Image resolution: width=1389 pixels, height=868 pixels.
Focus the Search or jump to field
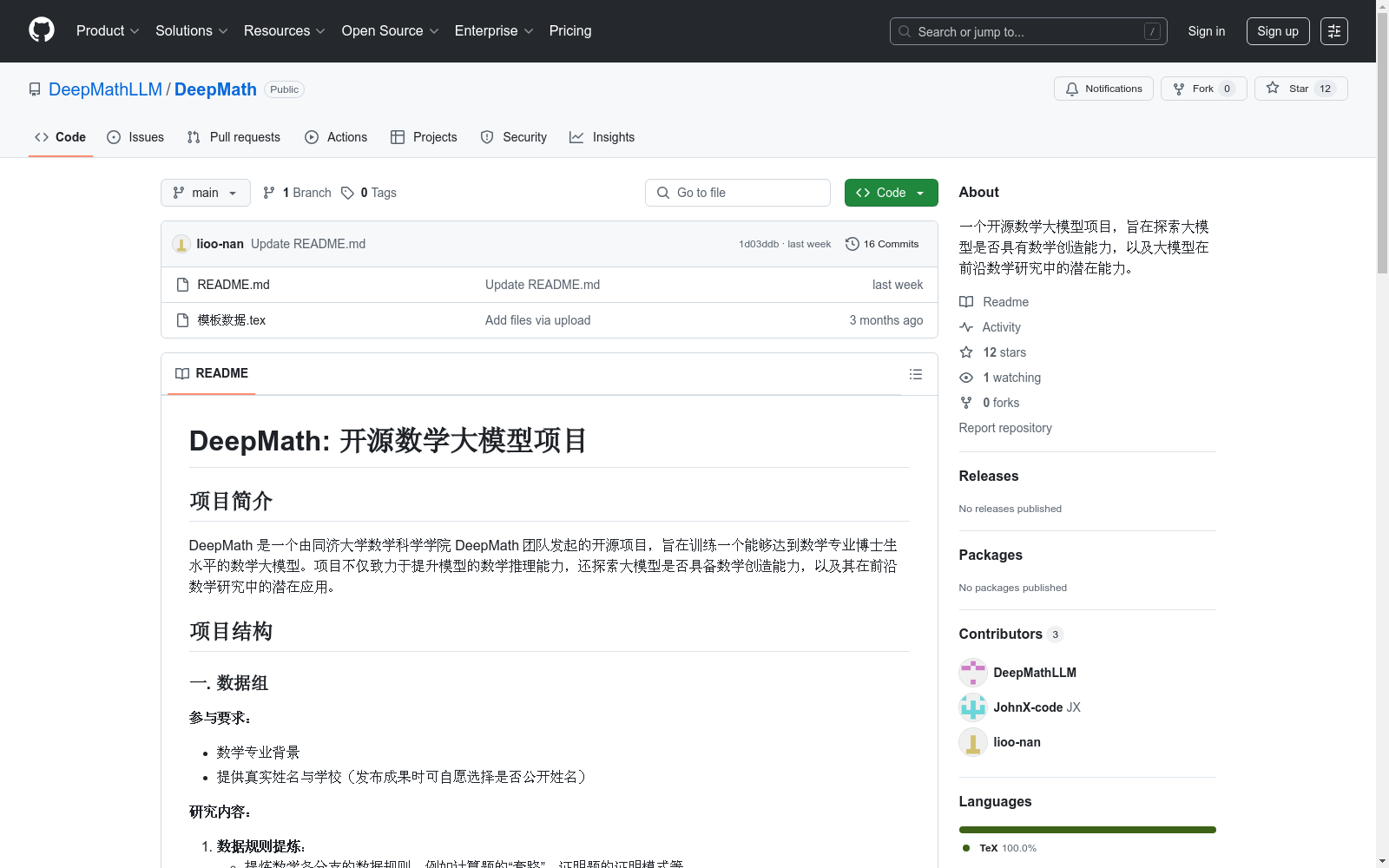1028,31
